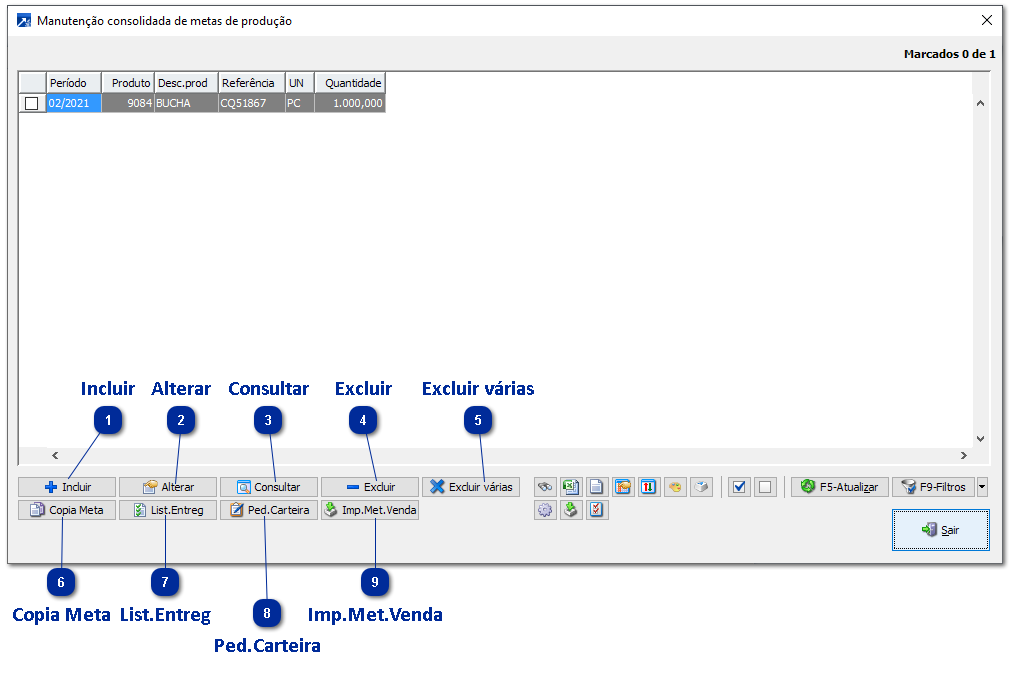Close the Manutenção consolidada window
The width and height of the screenshot is (1026, 674).
tap(987, 20)
